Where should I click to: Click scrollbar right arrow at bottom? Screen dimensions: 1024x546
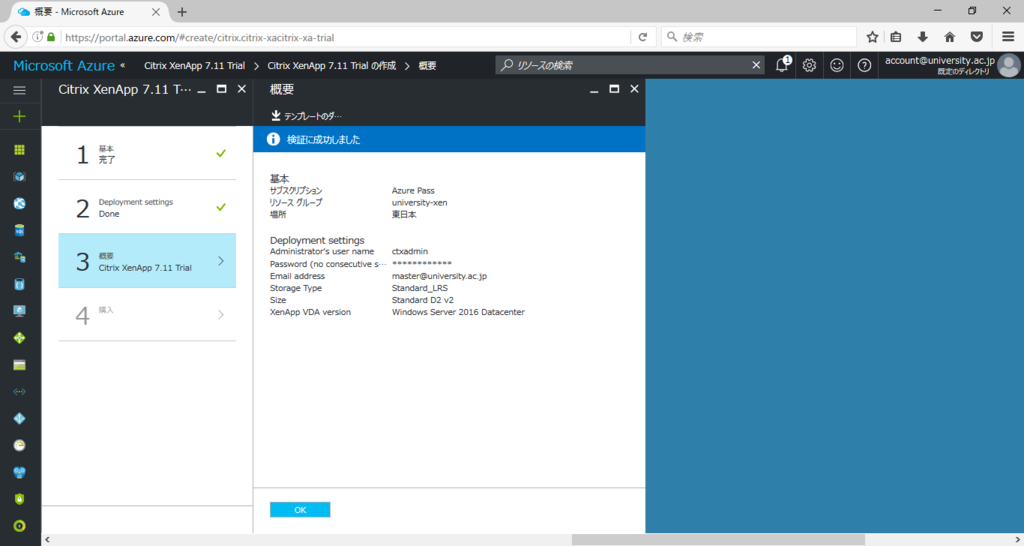click(x=1019, y=539)
